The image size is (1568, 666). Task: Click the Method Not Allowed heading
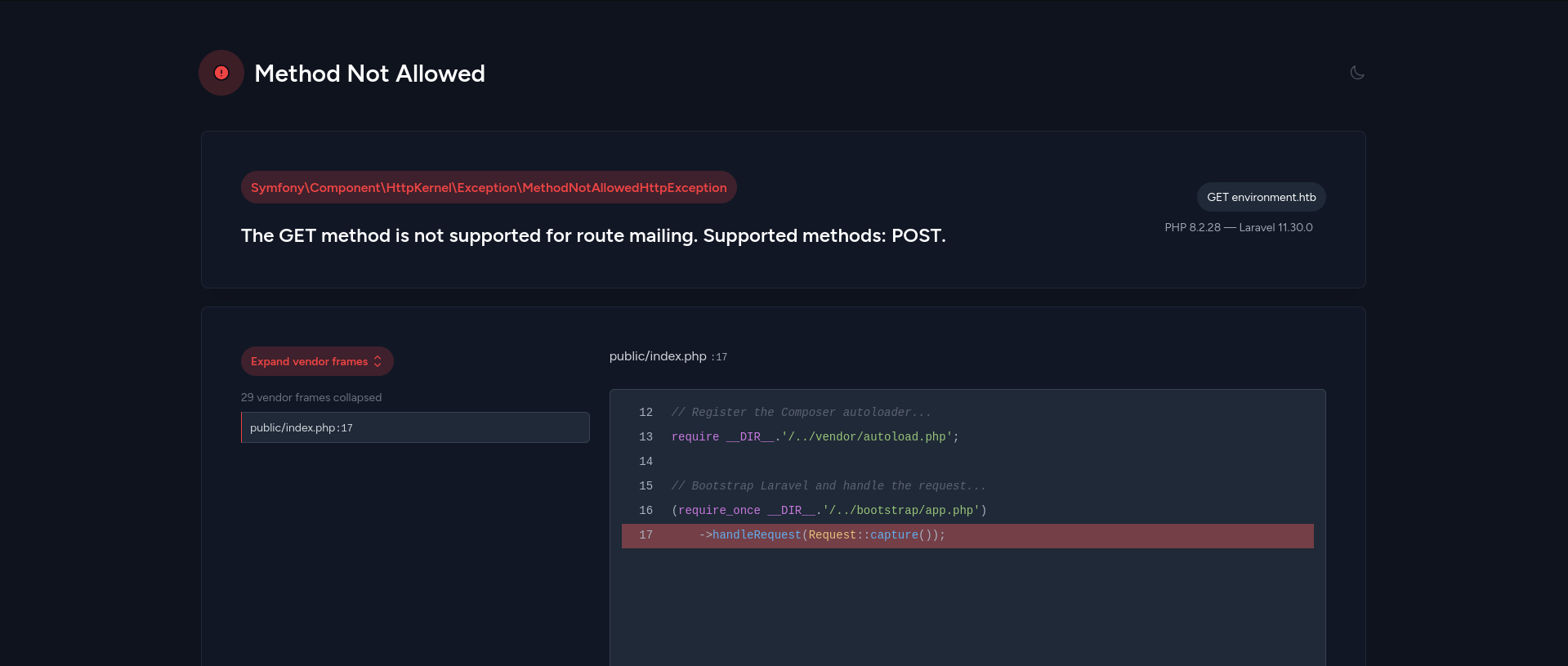click(x=369, y=74)
